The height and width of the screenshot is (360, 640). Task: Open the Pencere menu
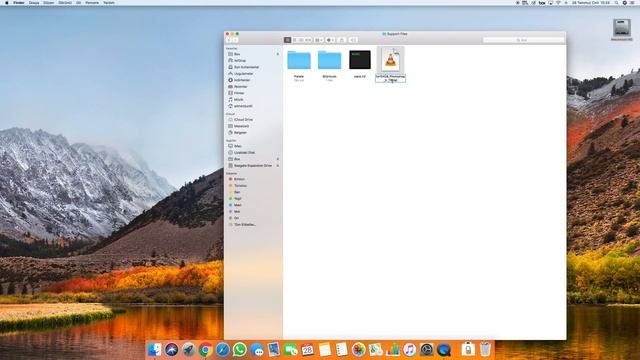[92, 3]
